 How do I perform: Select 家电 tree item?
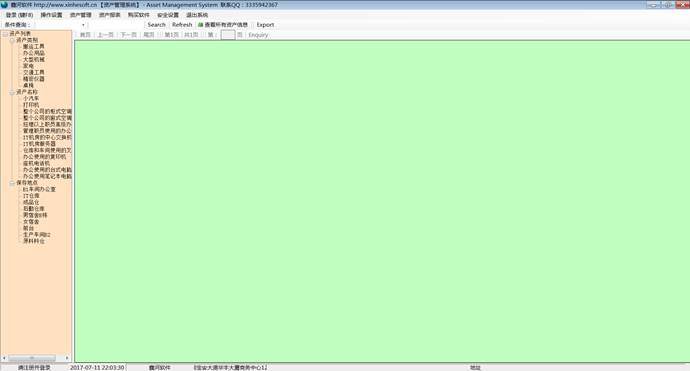click(28, 66)
